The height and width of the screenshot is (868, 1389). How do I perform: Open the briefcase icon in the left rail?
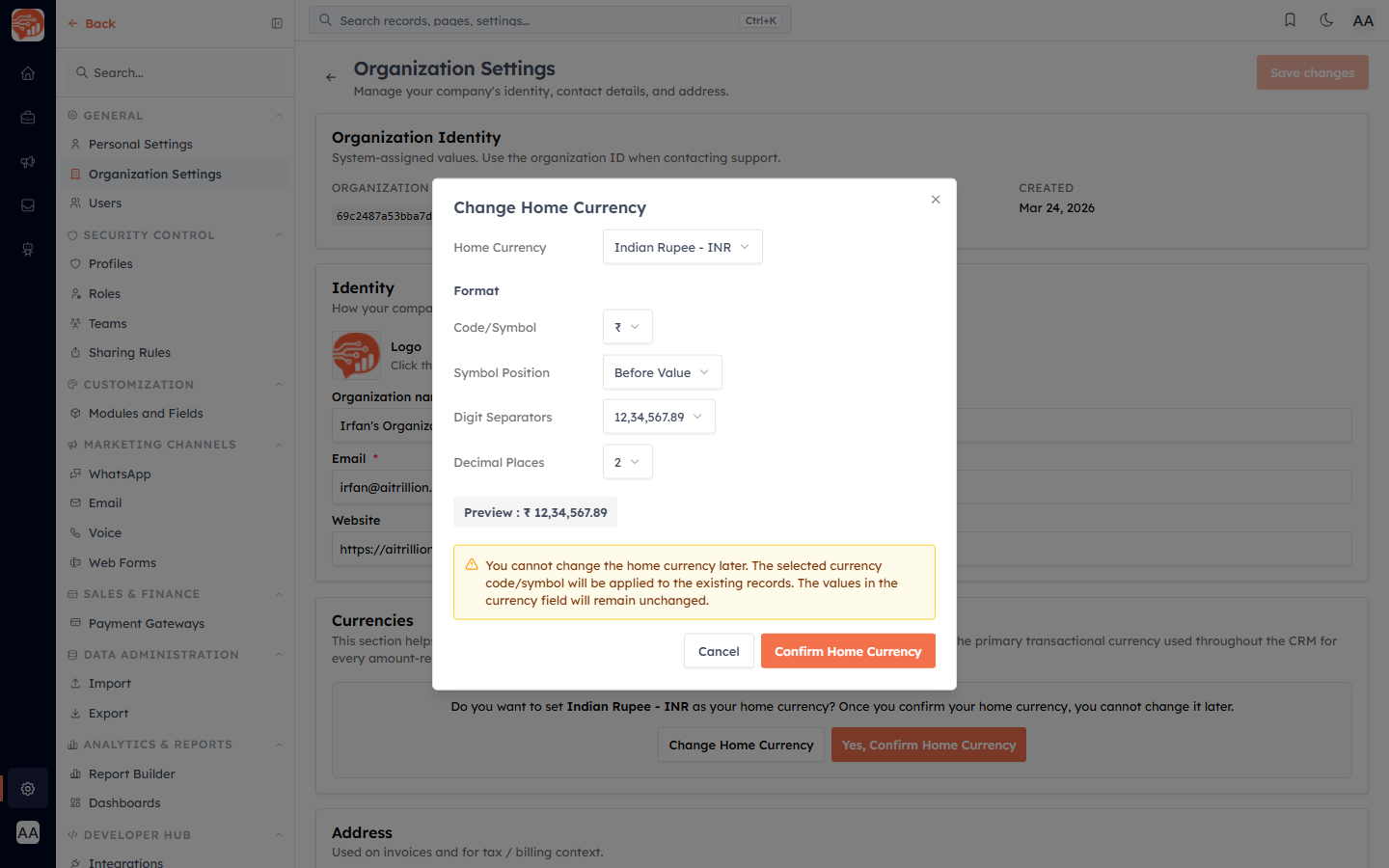[x=28, y=118]
